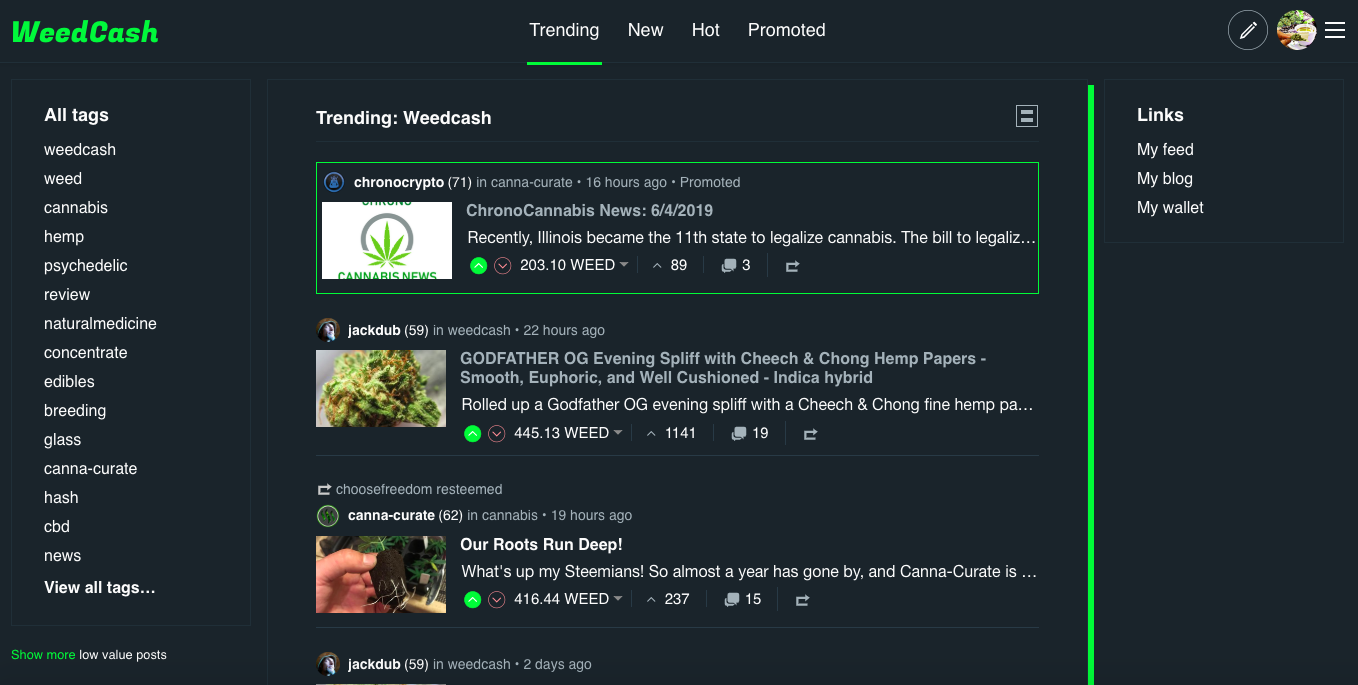Select the hemp tag

point(64,237)
